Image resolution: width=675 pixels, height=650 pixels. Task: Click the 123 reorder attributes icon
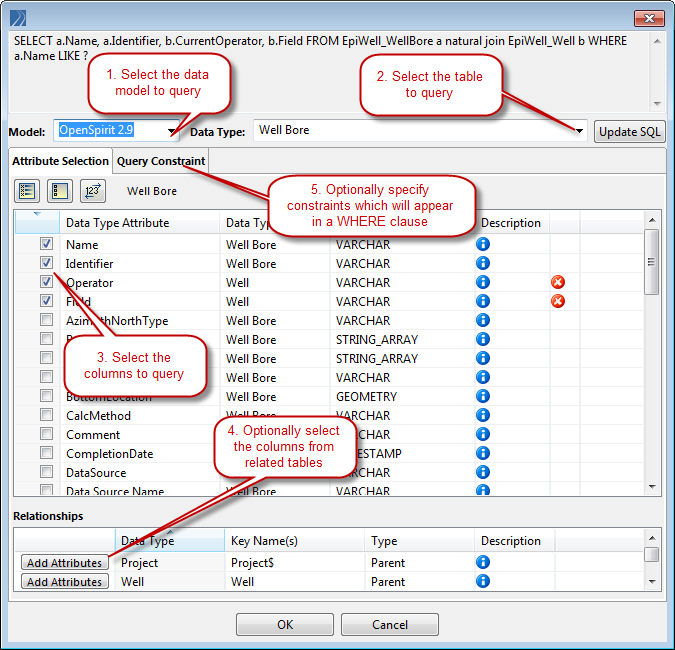pyautogui.click(x=93, y=191)
